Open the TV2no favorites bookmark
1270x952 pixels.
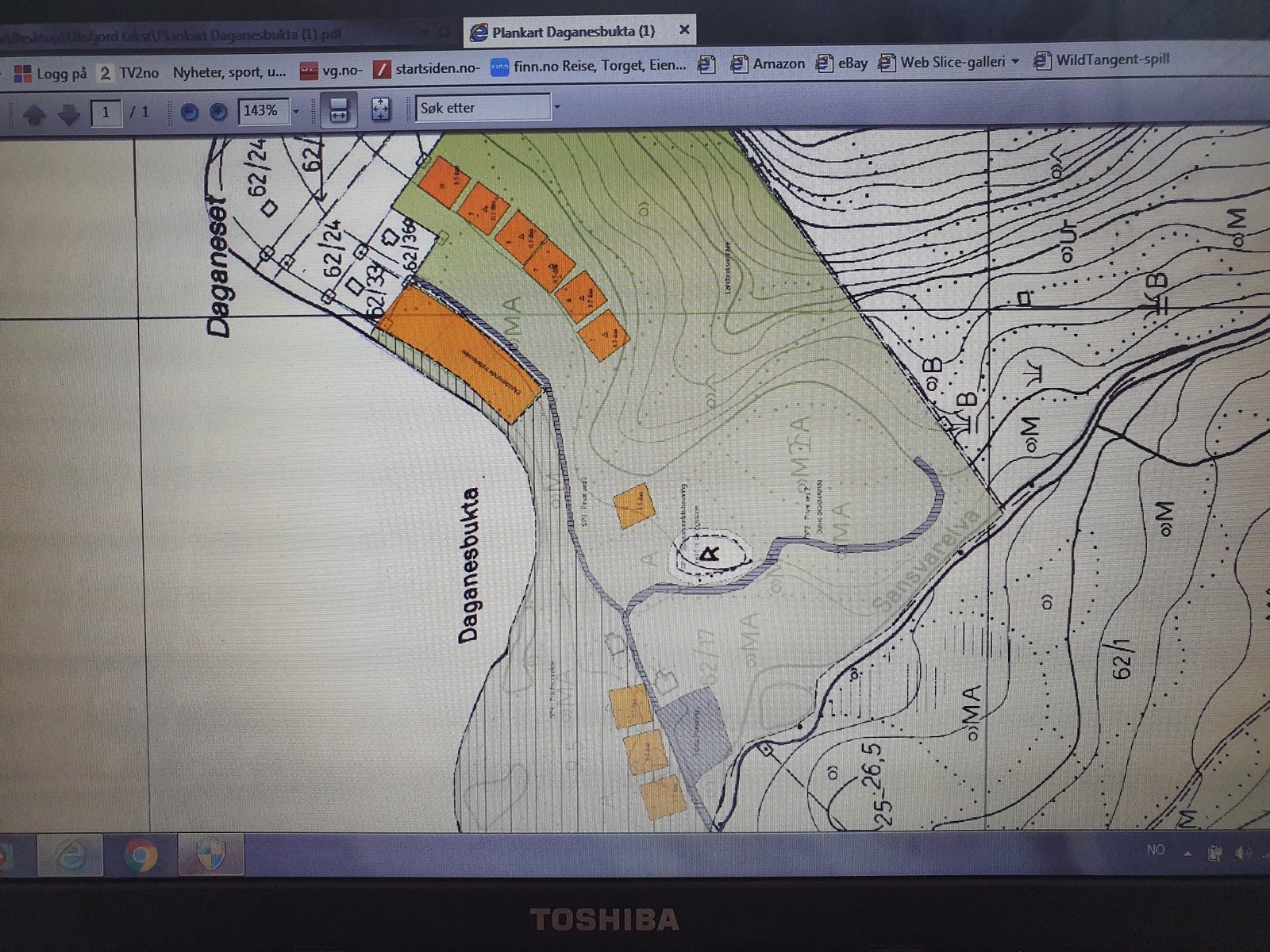point(129,73)
